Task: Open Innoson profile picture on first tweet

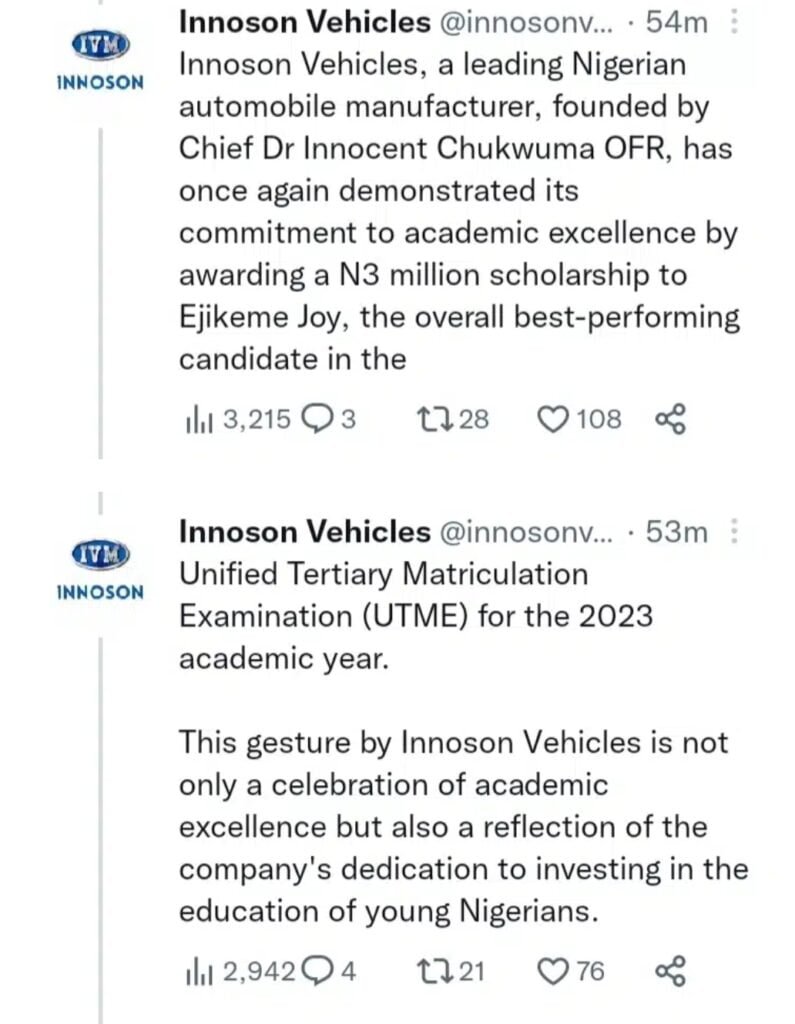Action: coord(100,43)
